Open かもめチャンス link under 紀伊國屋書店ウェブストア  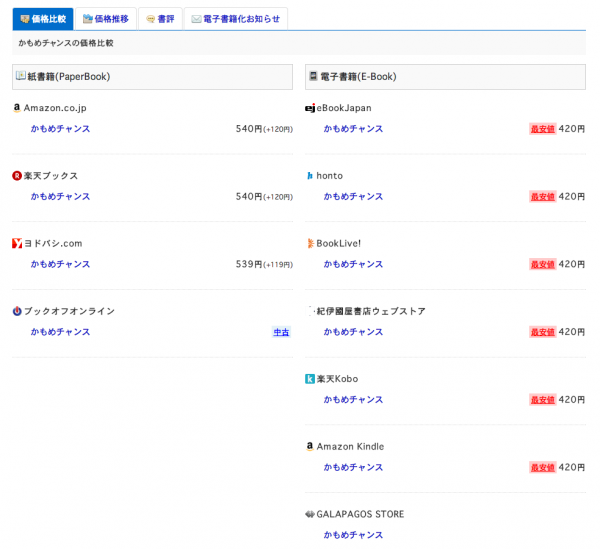353,332
